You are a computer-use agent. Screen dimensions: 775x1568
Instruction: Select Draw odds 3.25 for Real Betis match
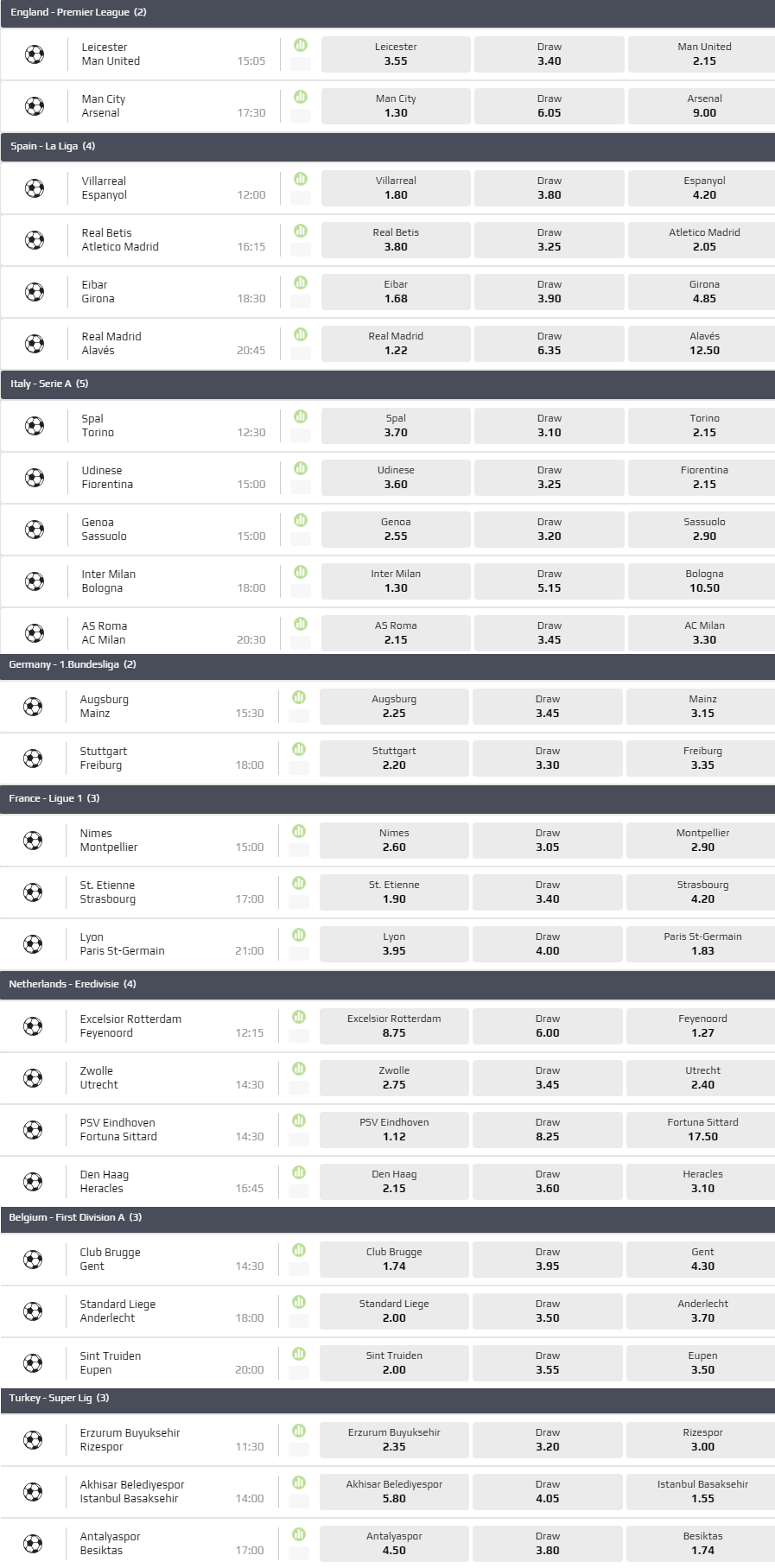(549, 240)
